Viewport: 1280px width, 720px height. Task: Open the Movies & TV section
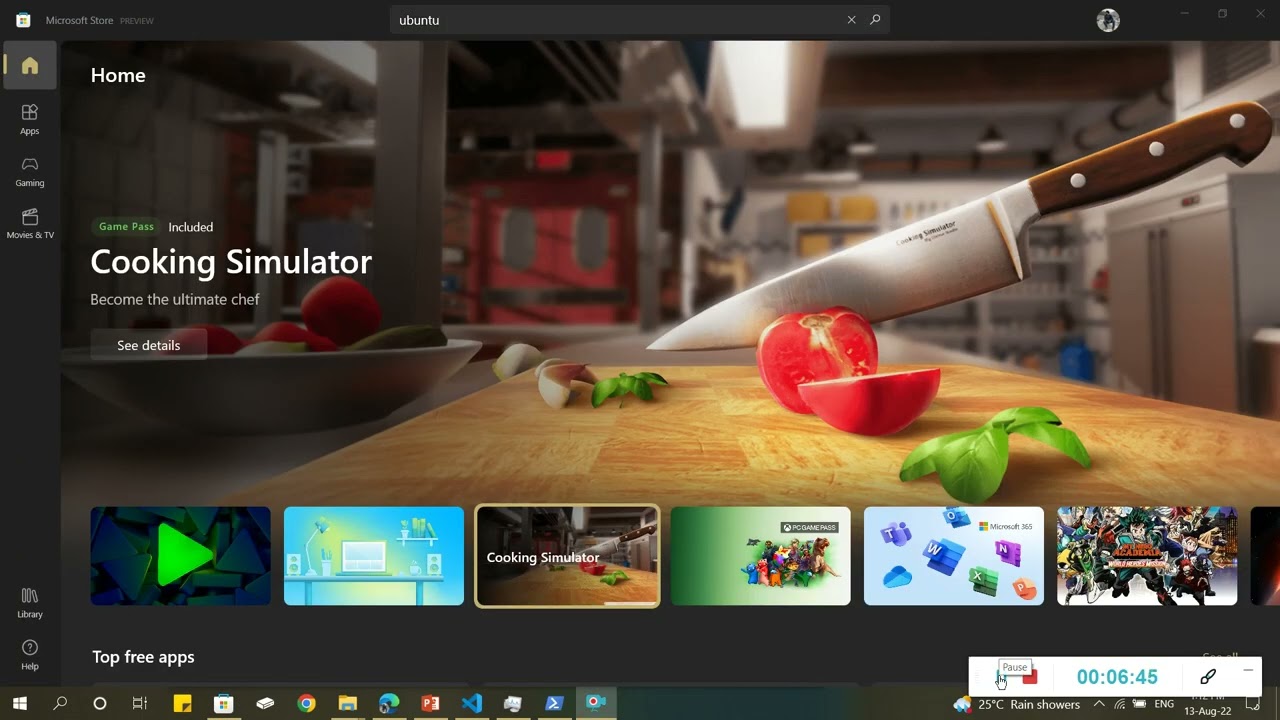pyautogui.click(x=30, y=223)
